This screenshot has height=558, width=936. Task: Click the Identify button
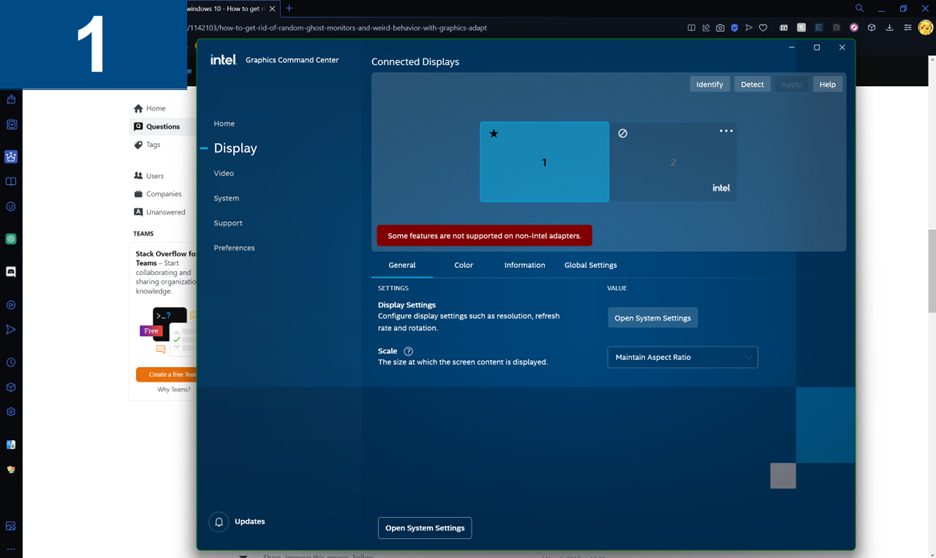click(709, 85)
